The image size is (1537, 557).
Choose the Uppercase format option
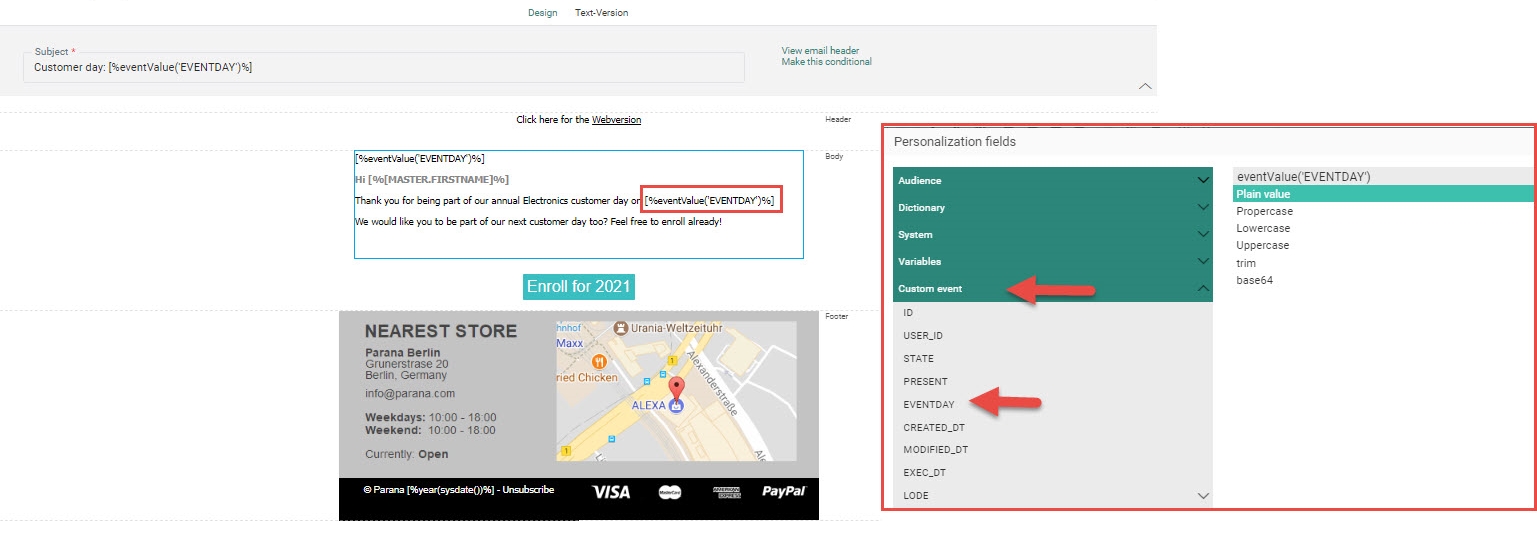click(1262, 246)
